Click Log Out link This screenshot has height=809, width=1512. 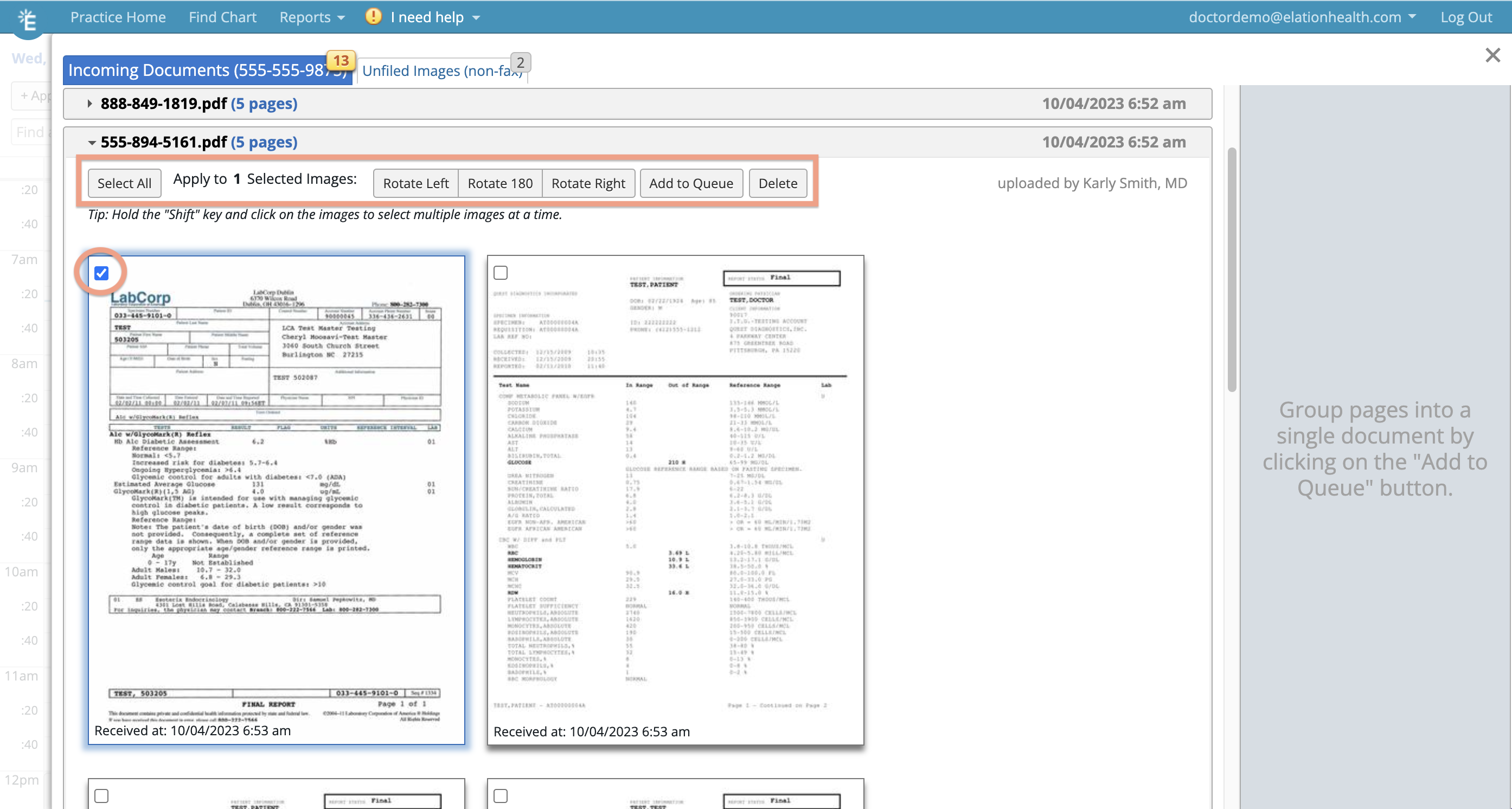click(x=1465, y=17)
